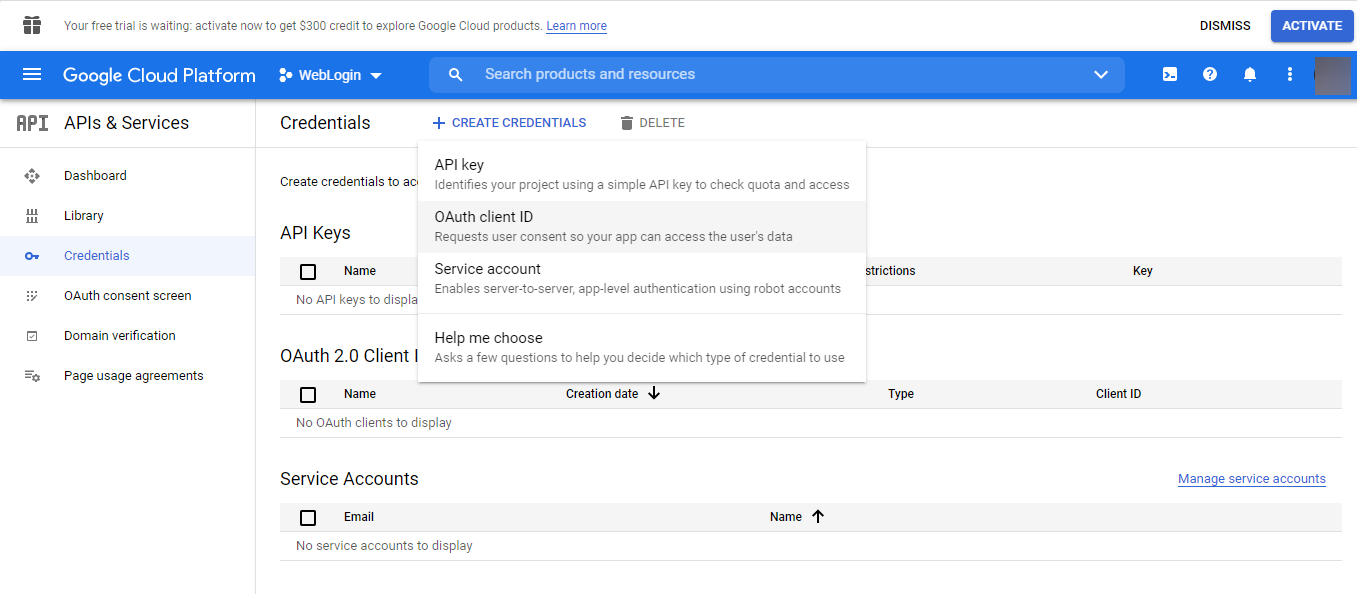
Task: Click the OAuth Client ID column header
Action: 1118,394
